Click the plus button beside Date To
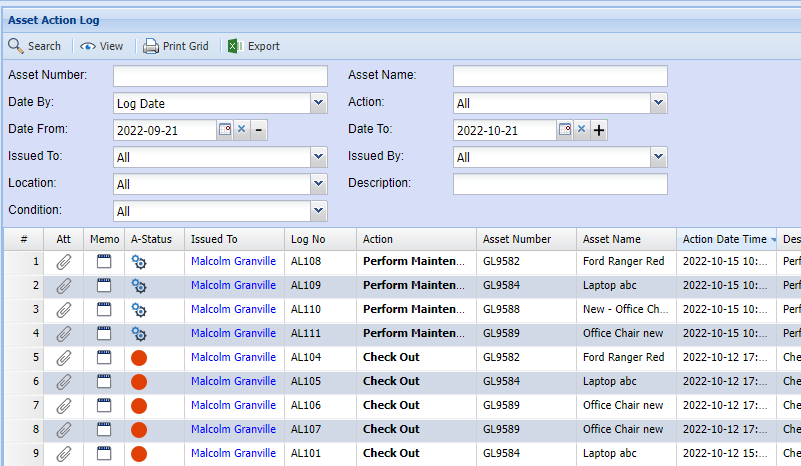The height and width of the screenshot is (466, 801). click(x=599, y=130)
